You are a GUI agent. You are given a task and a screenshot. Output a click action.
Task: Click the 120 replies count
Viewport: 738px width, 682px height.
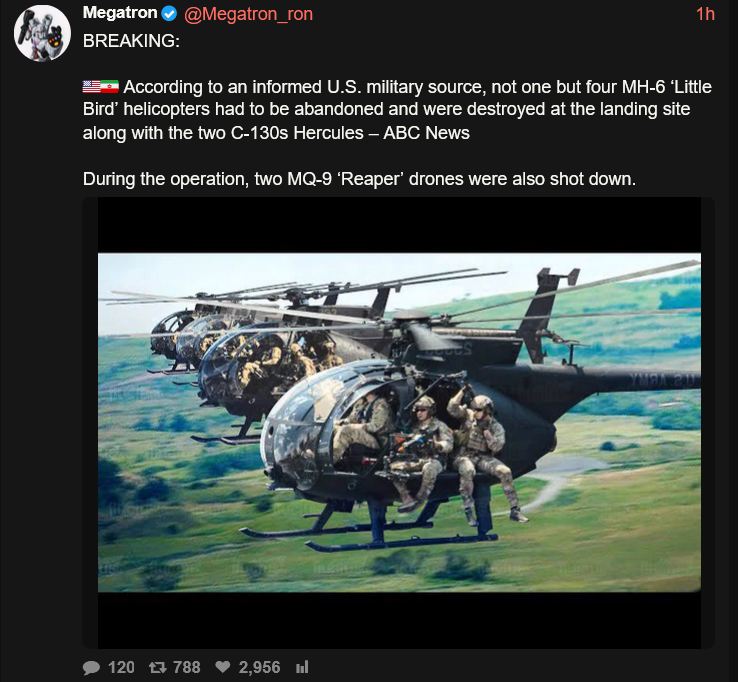(121, 667)
